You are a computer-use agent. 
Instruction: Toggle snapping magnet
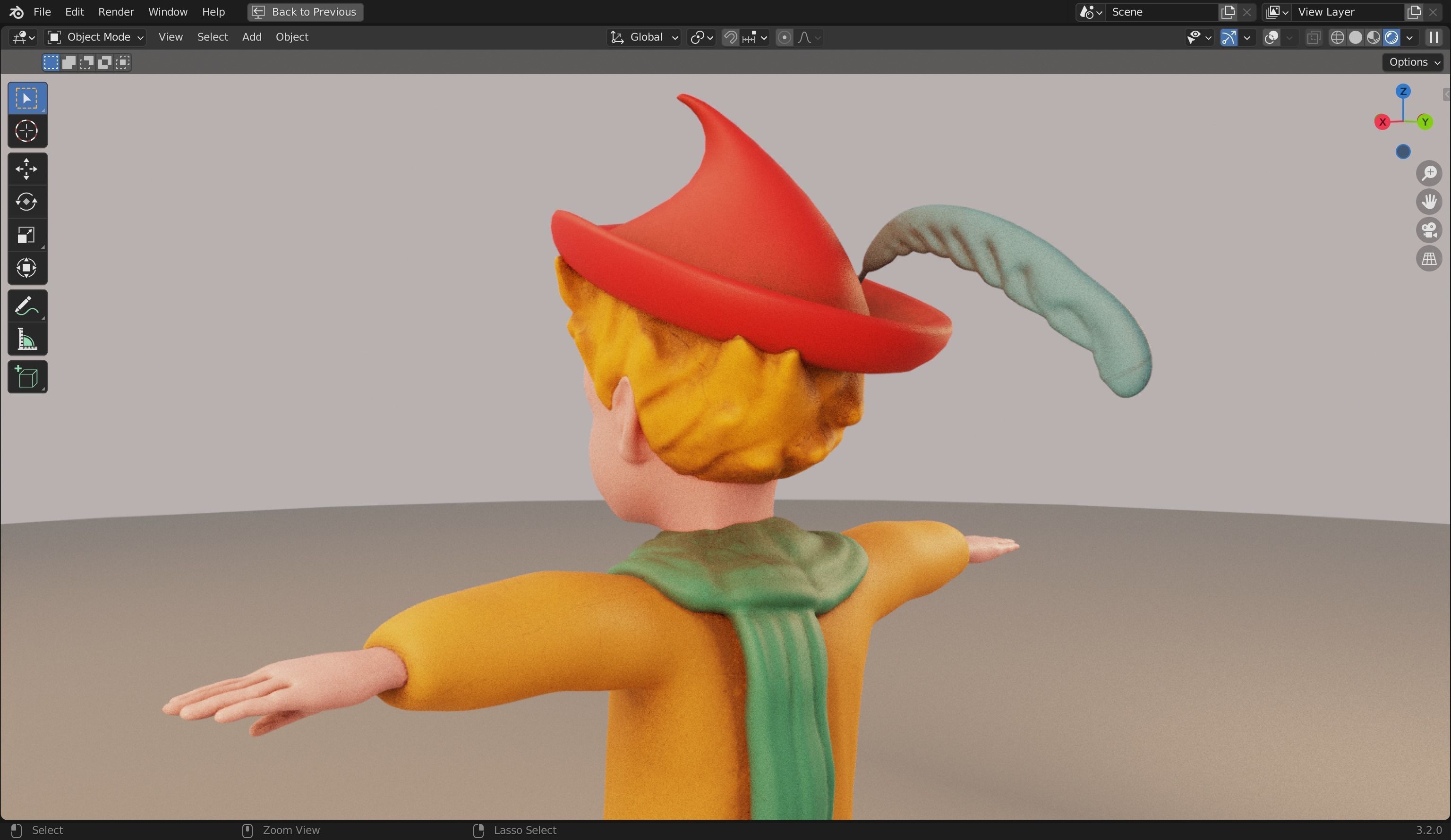point(730,37)
